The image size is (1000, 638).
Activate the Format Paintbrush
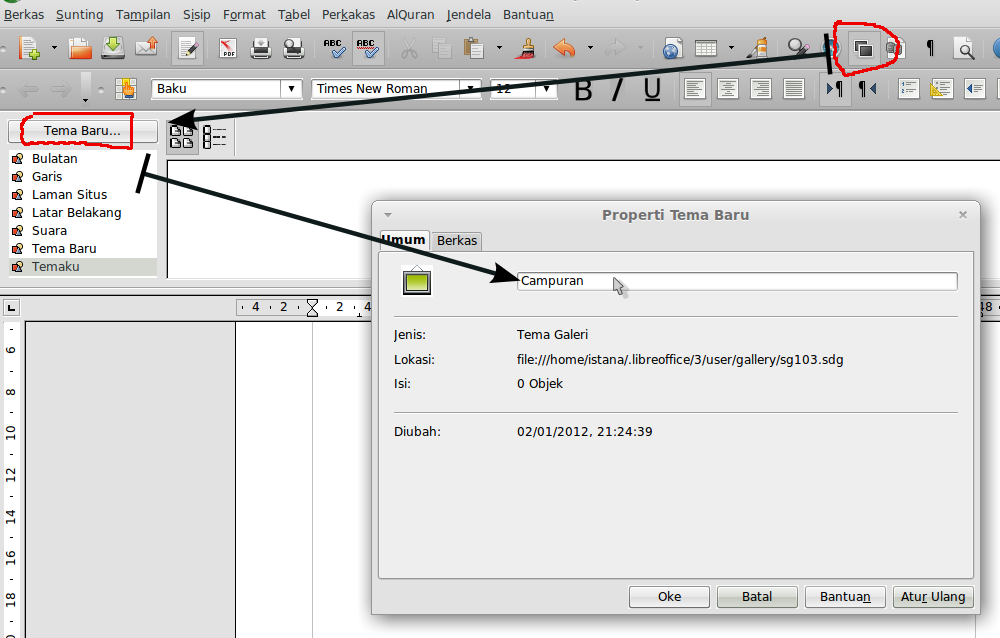527,47
